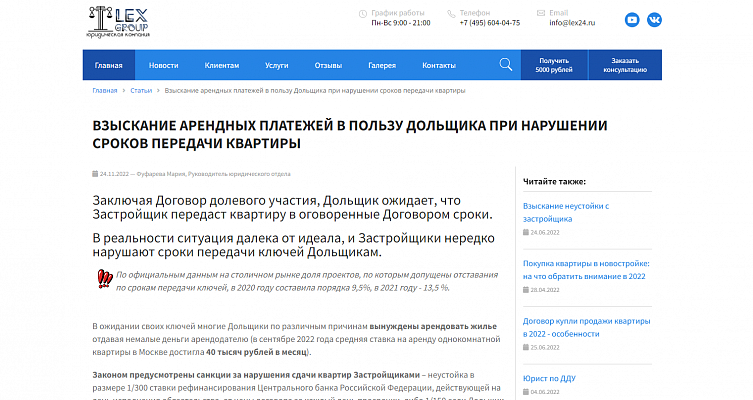753x400 pixels.
Task: Click the Заказать консультацию button
Action: pyautogui.click(x=625, y=65)
